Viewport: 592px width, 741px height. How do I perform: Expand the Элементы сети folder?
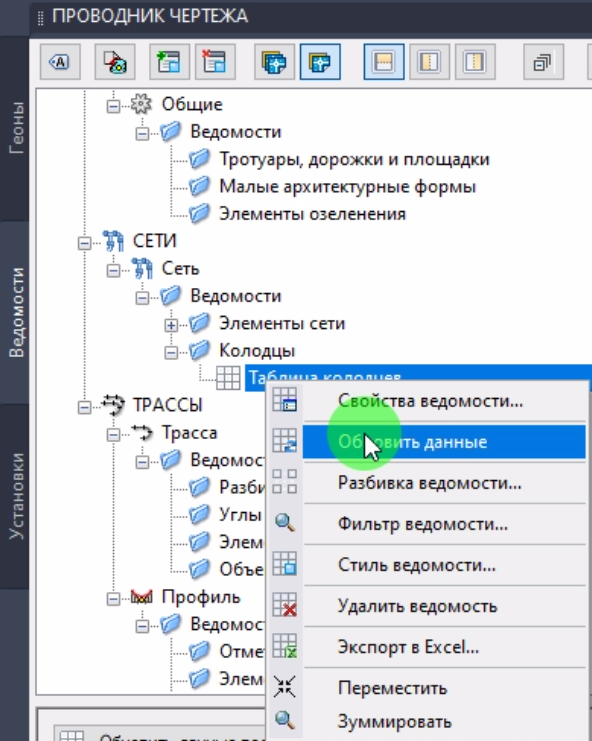(171, 325)
